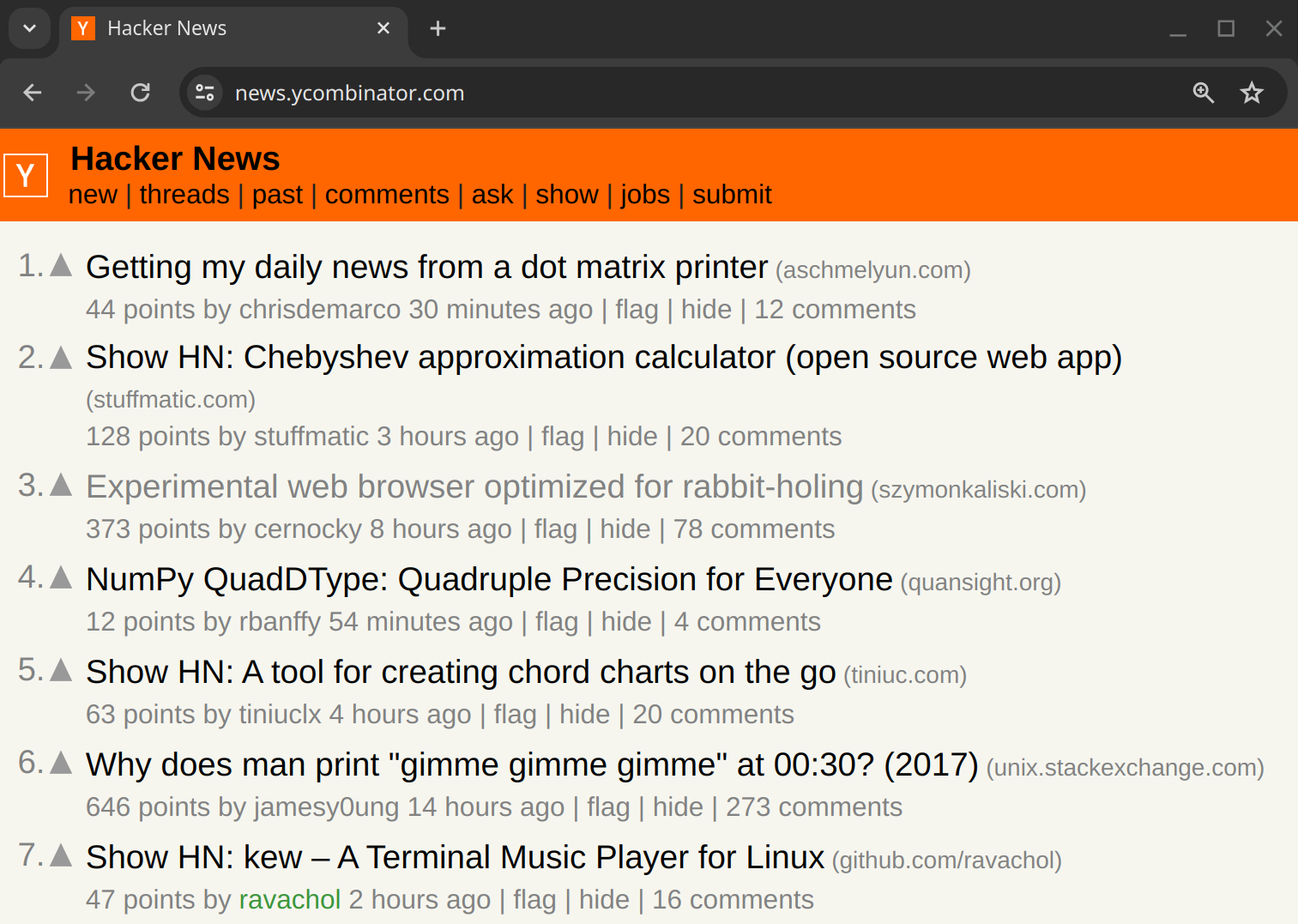Image resolution: width=1298 pixels, height=924 pixels.
Task: Flag the chord charts tool submission
Action: coord(515,715)
